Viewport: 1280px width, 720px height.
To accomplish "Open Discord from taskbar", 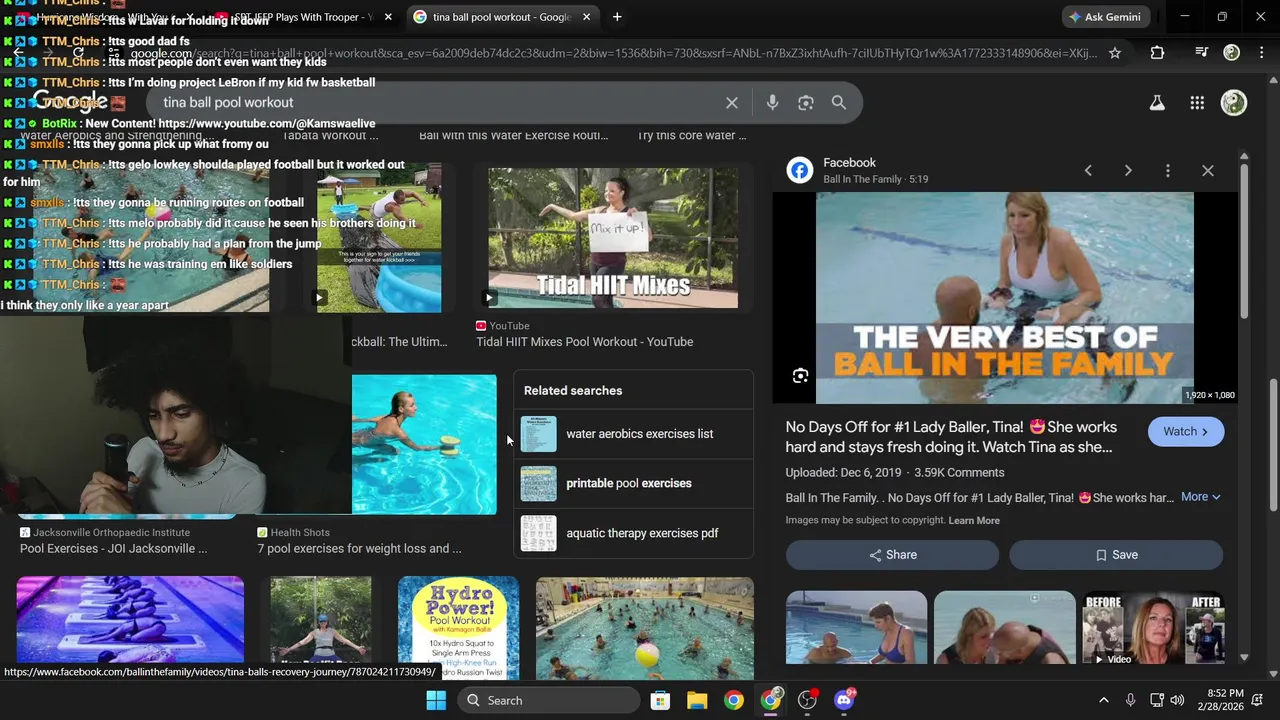I will click(844, 700).
